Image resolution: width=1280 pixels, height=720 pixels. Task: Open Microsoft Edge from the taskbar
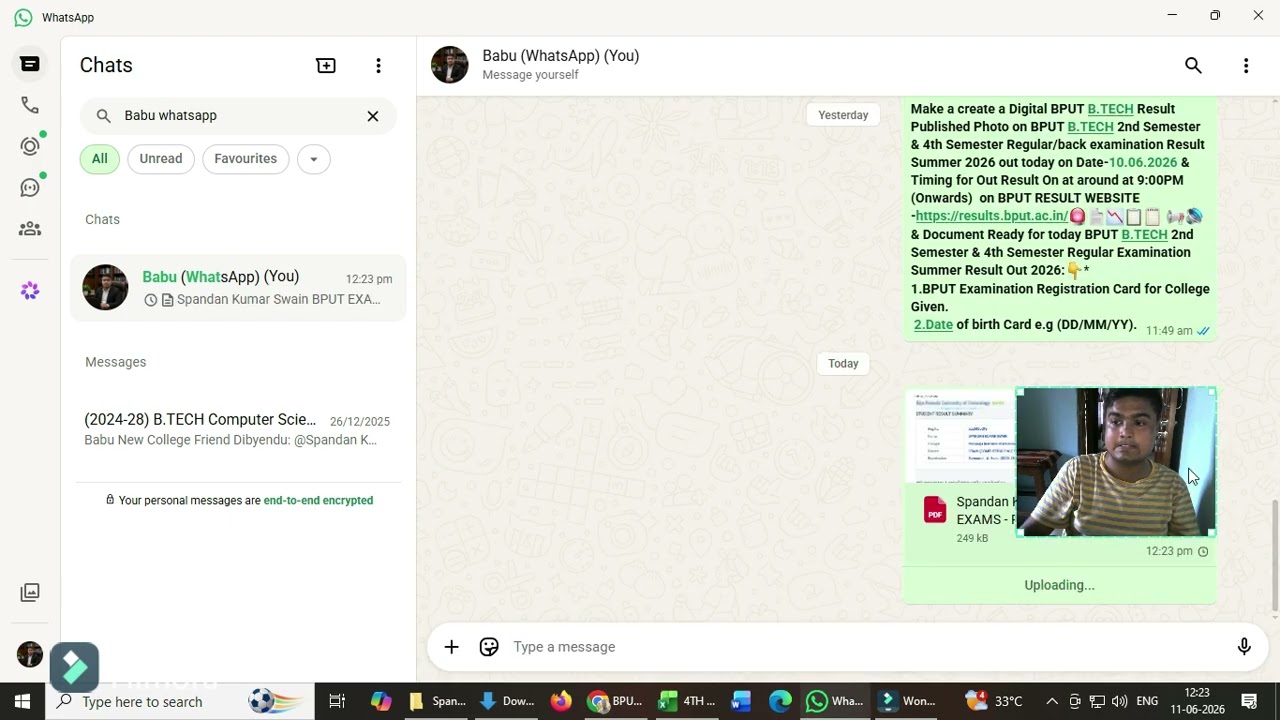point(780,702)
